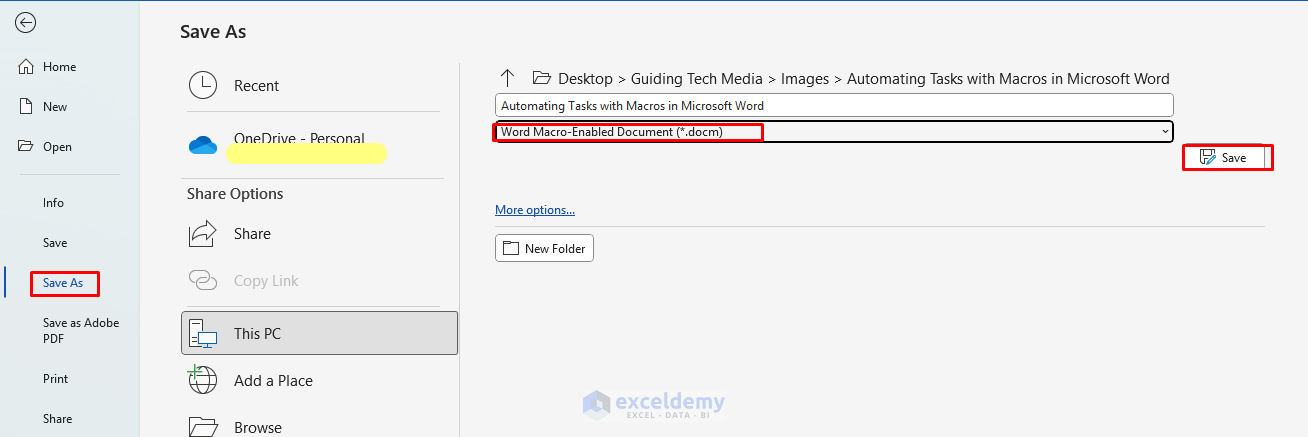Viewport: 1308px width, 437px height.
Task: Choose Save as Adobe PDF option
Action: (x=80, y=330)
